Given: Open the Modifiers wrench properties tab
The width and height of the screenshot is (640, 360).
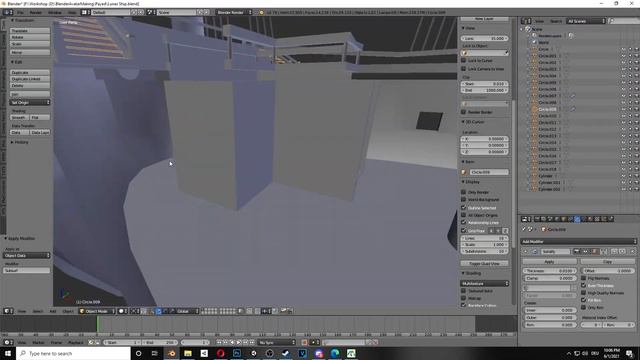Looking at the screenshot, I should (577, 219).
